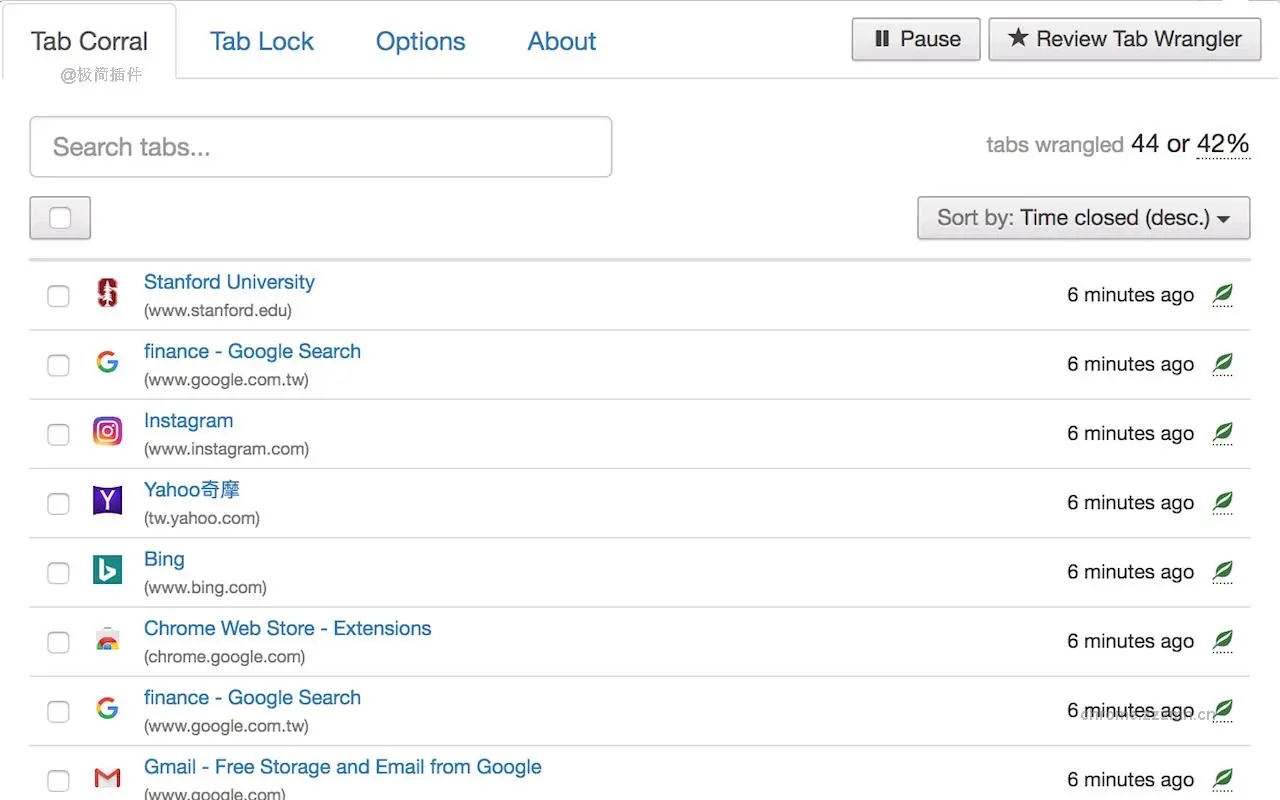Image resolution: width=1280 pixels, height=800 pixels.
Task: Toggle the select-all checkbox
Action: (60, 218)
